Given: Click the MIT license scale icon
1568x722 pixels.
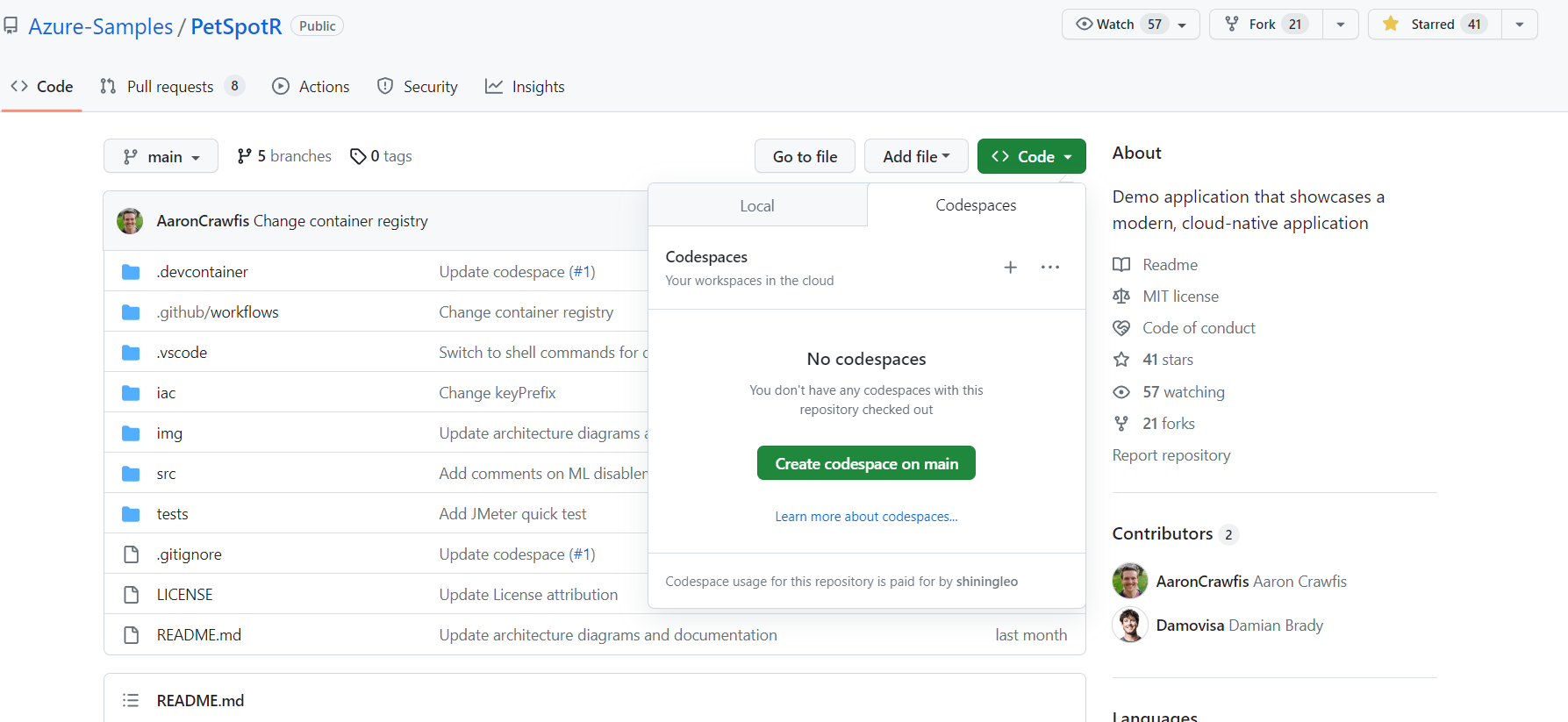Looking at the screenshot, I should pyautogui.click(x=1121, y=297).
